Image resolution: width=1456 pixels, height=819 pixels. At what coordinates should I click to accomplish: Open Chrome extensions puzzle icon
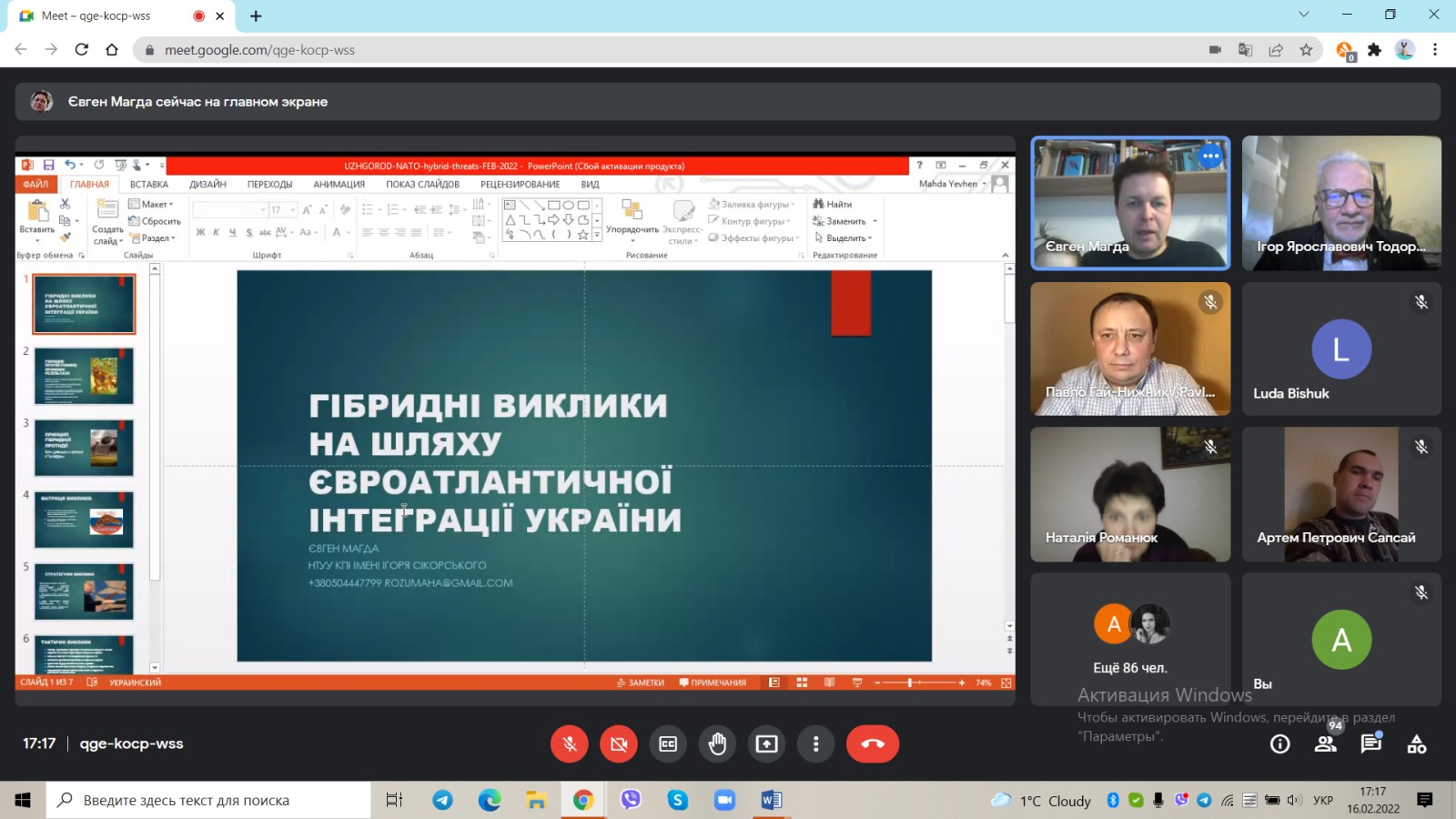[x=1374, y=50]
